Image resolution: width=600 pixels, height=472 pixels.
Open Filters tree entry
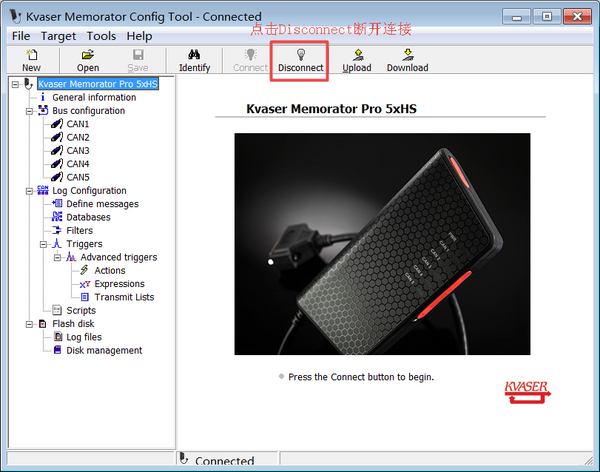click(80, 230)
